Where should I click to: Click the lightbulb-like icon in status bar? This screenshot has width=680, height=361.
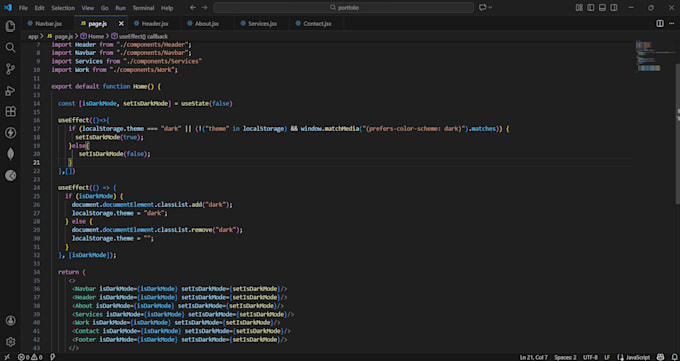click(x=52, y=357)
